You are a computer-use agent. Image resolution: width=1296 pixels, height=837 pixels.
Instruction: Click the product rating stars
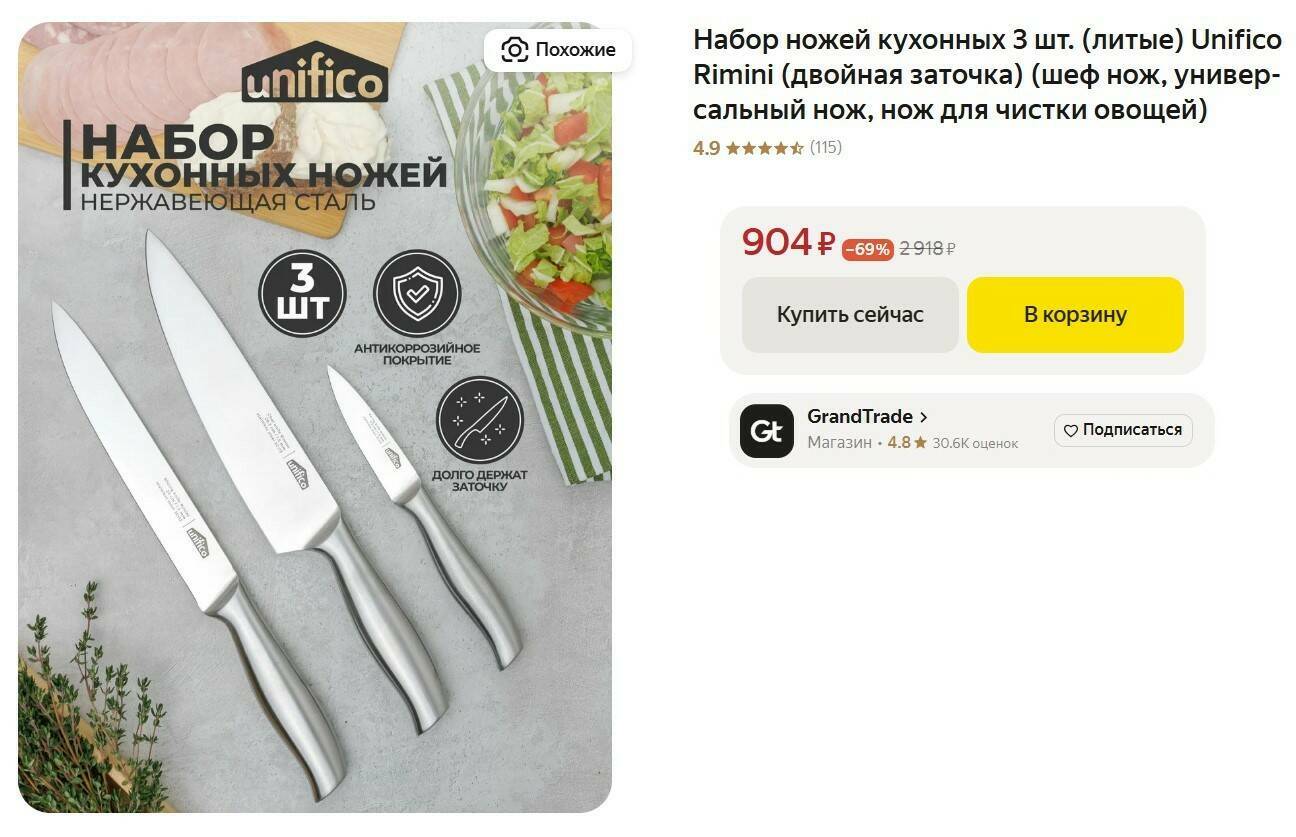[x=764, y=148]
